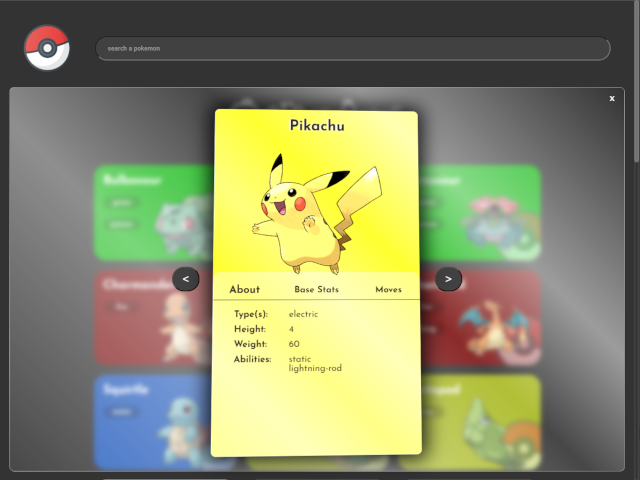Click the blurred red Charizard card
Screen dimensions: 640x480
481,317
